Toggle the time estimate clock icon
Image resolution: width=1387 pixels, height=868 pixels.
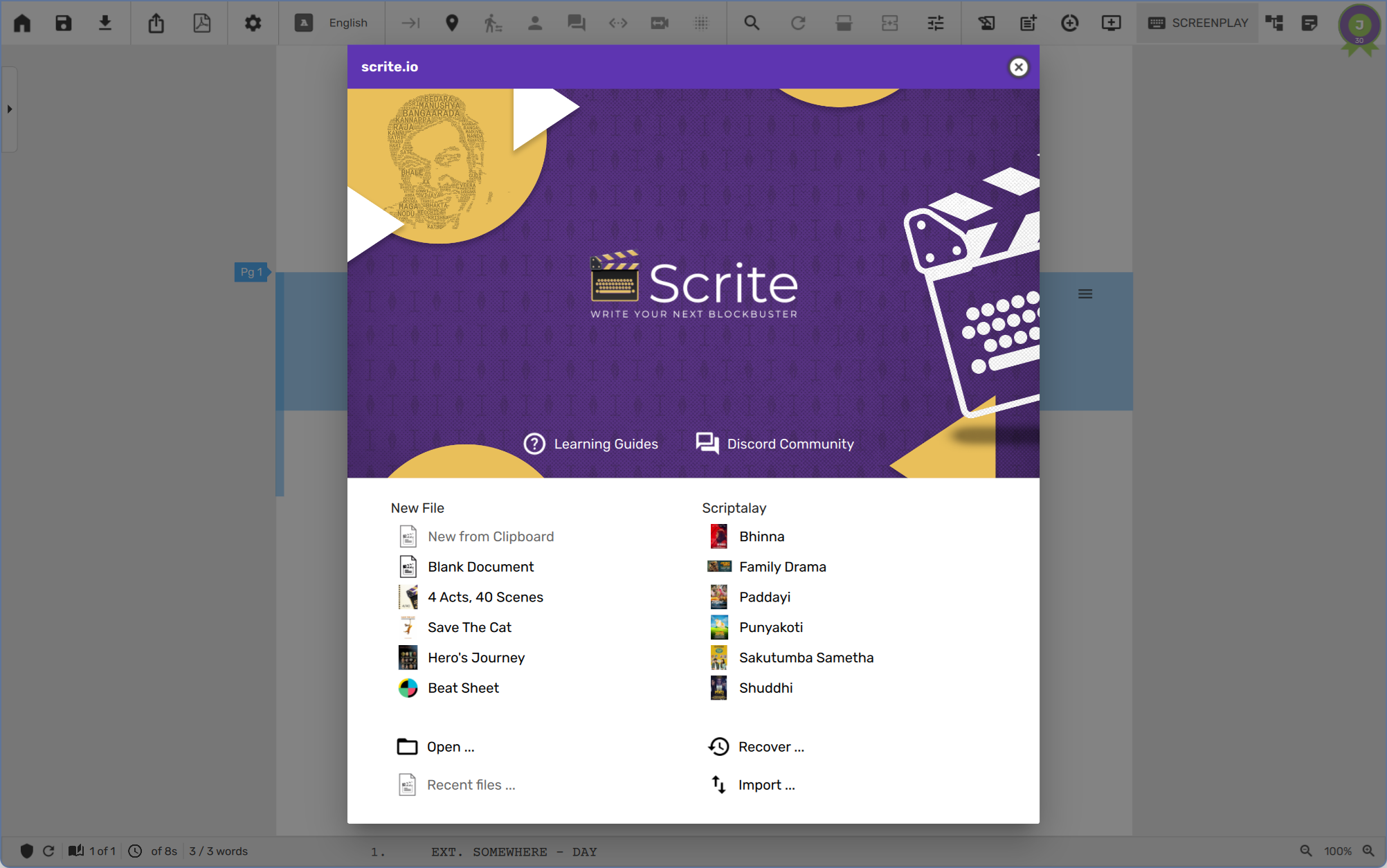[x=135, y=851]
